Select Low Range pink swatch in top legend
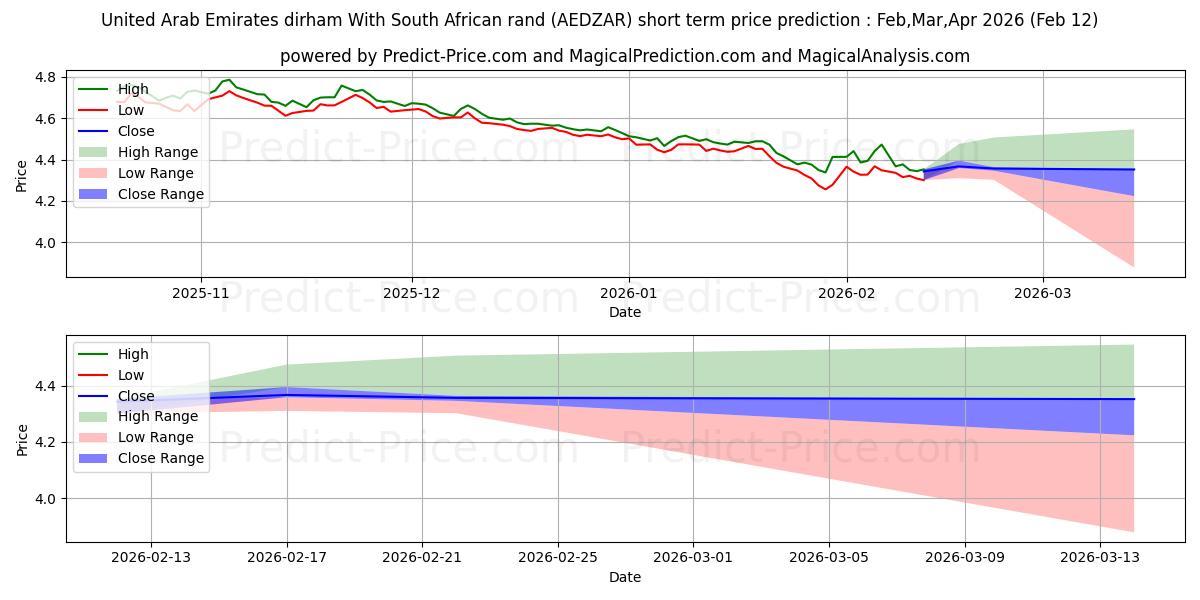Image resolution: width=1200 pixels, height=600 pixels. [92, 174]
